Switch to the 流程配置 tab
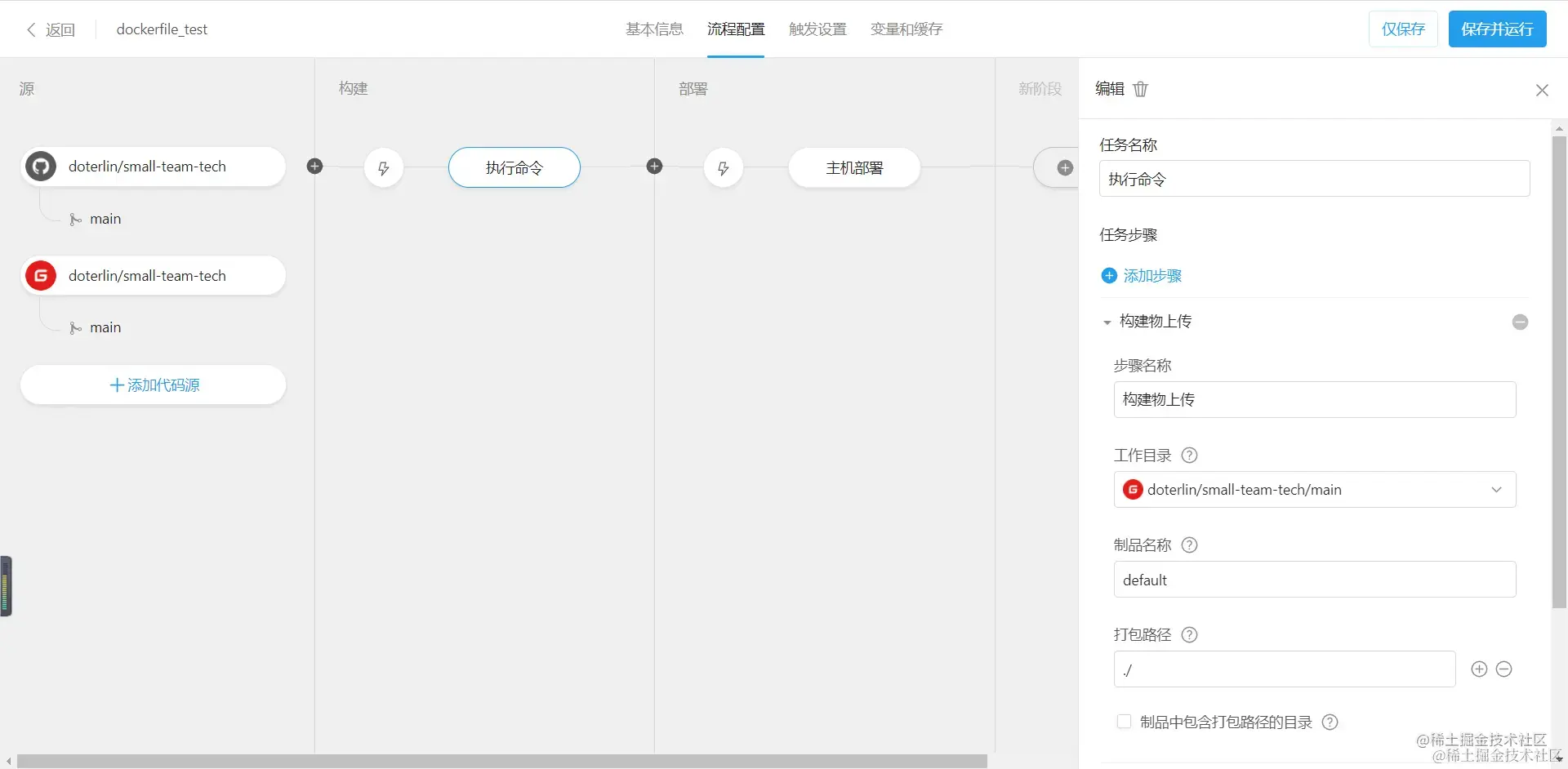The height and width of the screenshot is (769, 1568). click(x=736, y=29)
